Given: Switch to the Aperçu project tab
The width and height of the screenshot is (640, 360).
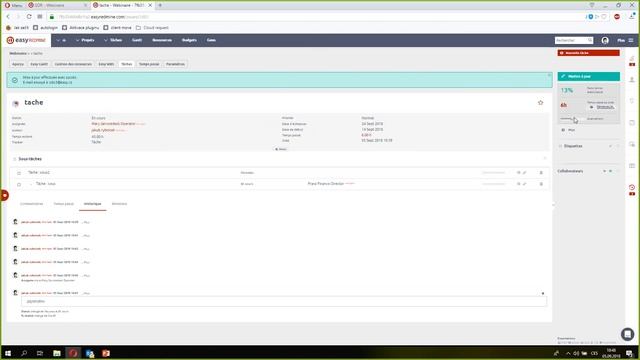Looking at the screenshot, I should coord(18,64).
